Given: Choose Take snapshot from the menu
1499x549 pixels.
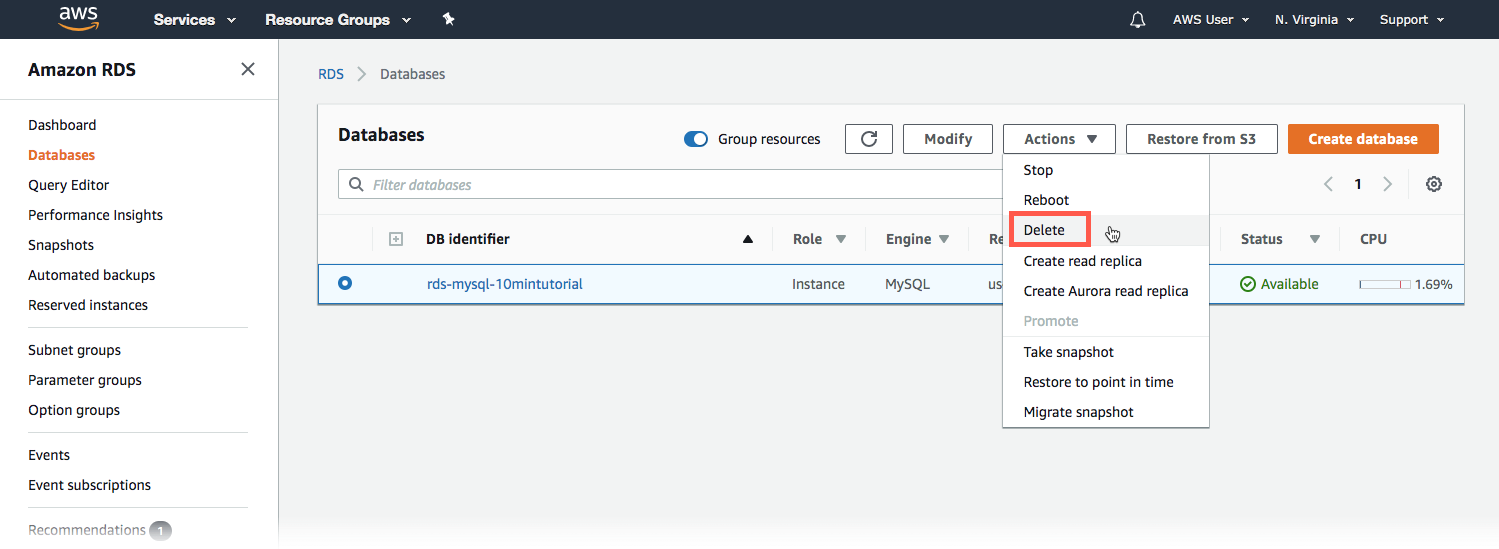Looking at the screenshot, I should coord(1106,352).
